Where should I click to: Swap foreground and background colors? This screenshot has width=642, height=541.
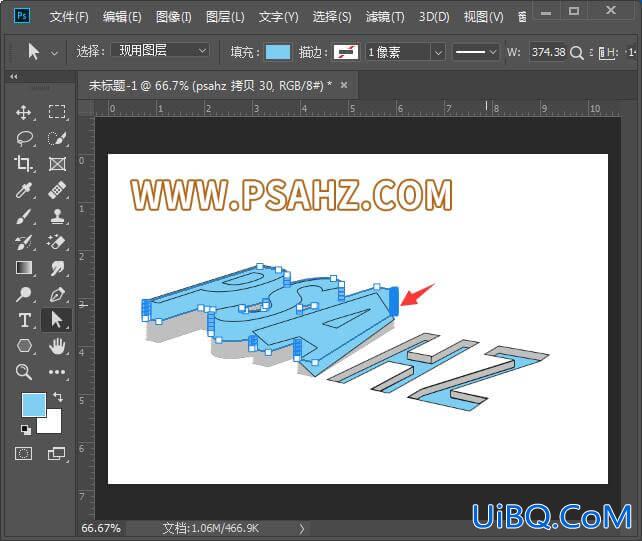58,397
